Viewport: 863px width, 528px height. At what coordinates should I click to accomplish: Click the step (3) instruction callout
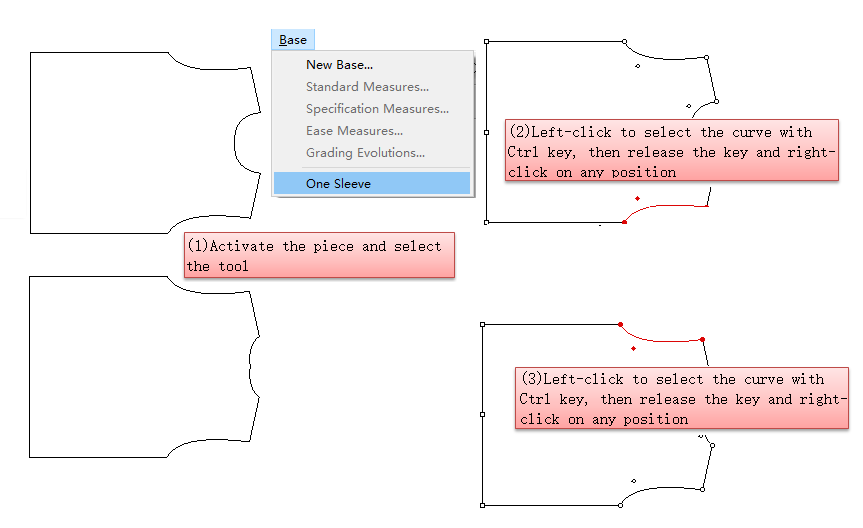[x=681, y=399]
